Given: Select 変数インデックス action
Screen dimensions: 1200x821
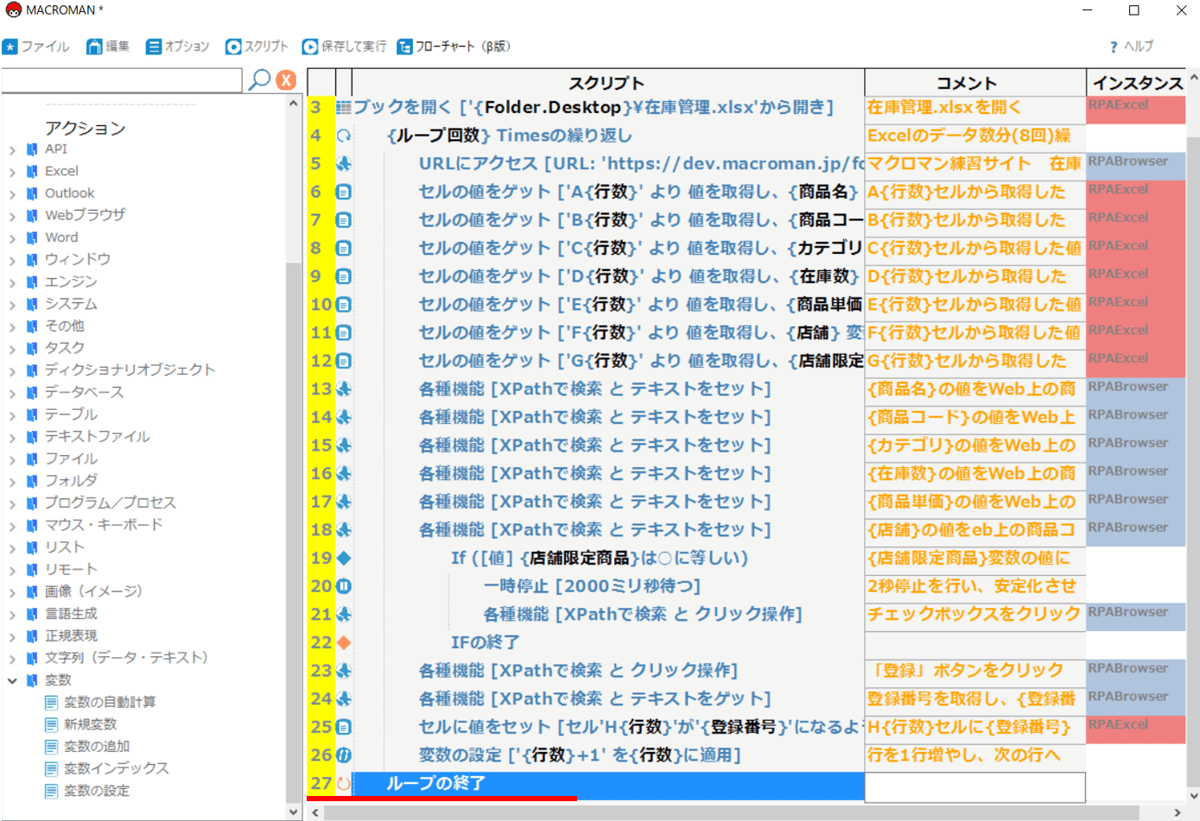Looking at the screenshot, I should (x=116, y=768).
